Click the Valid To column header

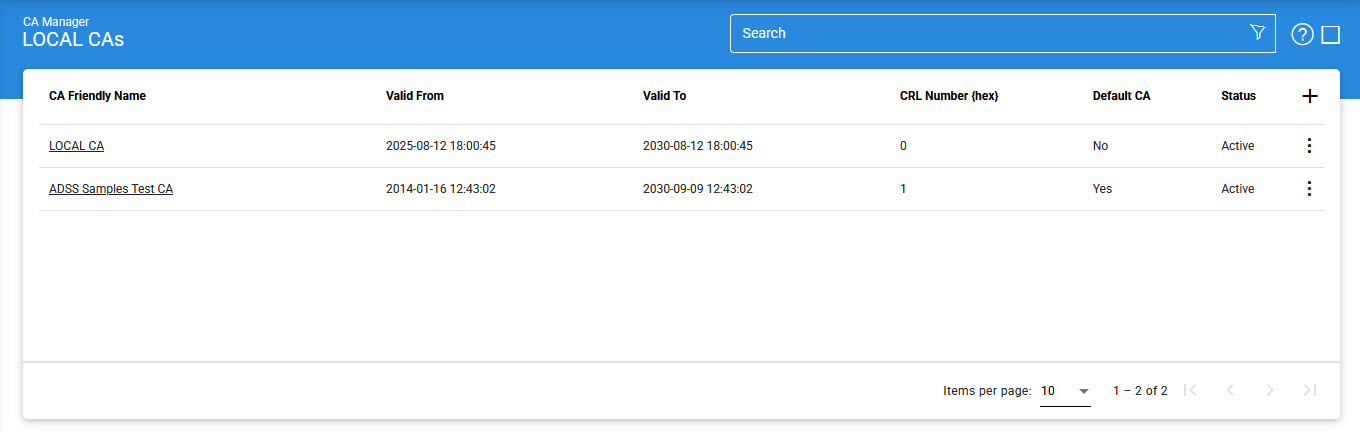click(664, 96)
